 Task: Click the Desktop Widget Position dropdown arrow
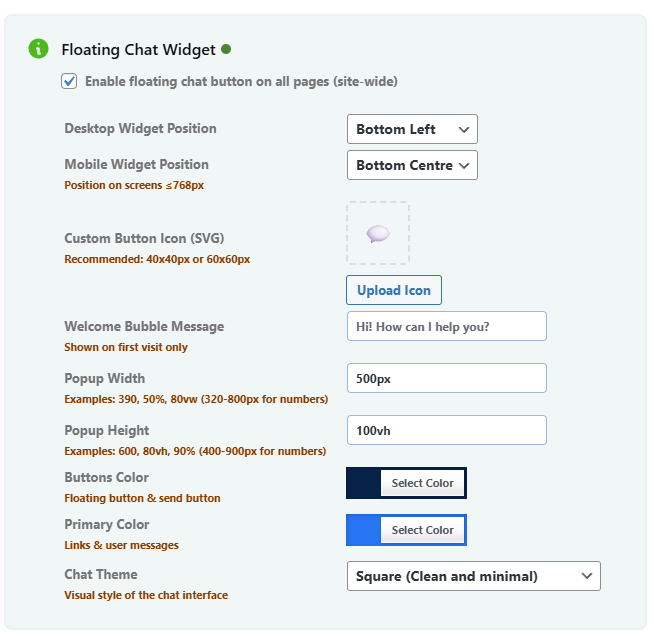click(463, 130)
